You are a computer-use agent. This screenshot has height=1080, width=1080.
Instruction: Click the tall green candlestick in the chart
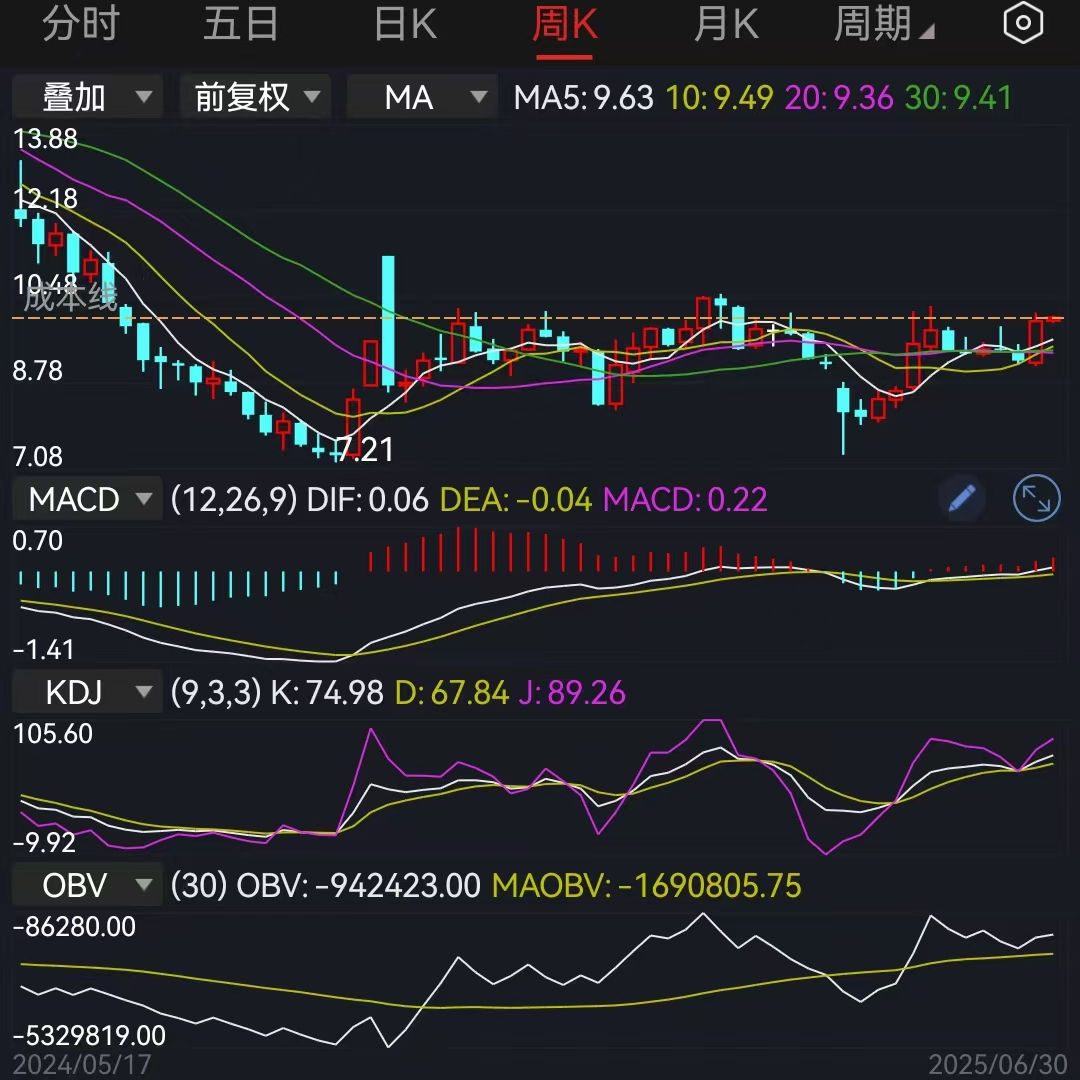point(387,320)
